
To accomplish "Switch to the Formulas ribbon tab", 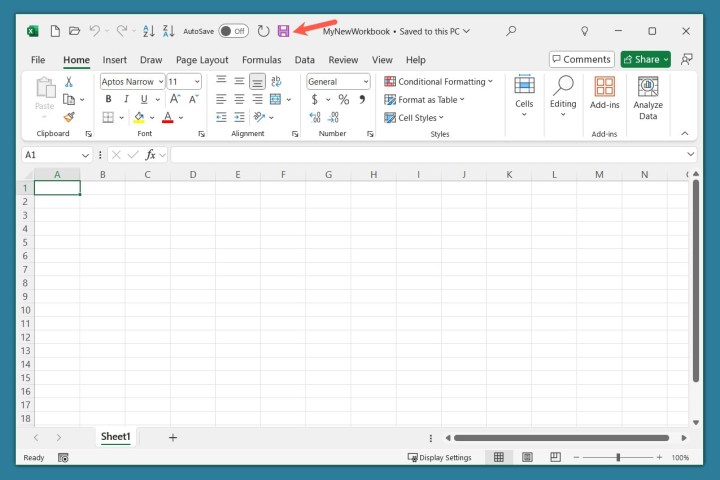I will tap(261, 60).
